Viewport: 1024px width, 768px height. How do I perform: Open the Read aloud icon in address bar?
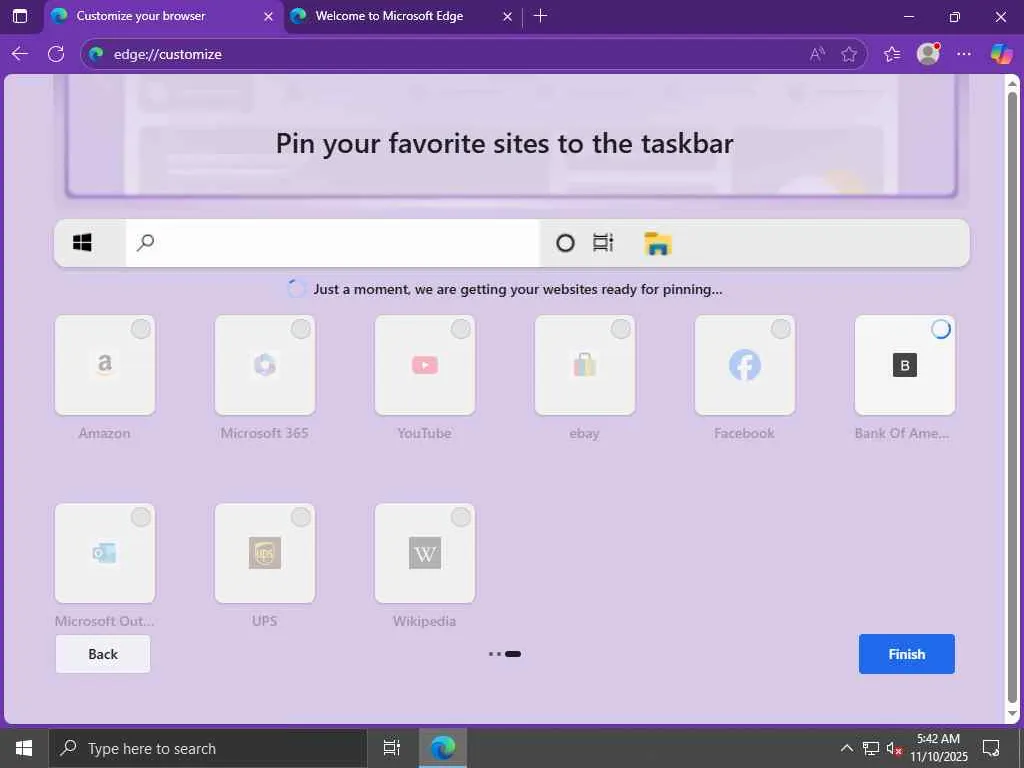click(817, 54)
